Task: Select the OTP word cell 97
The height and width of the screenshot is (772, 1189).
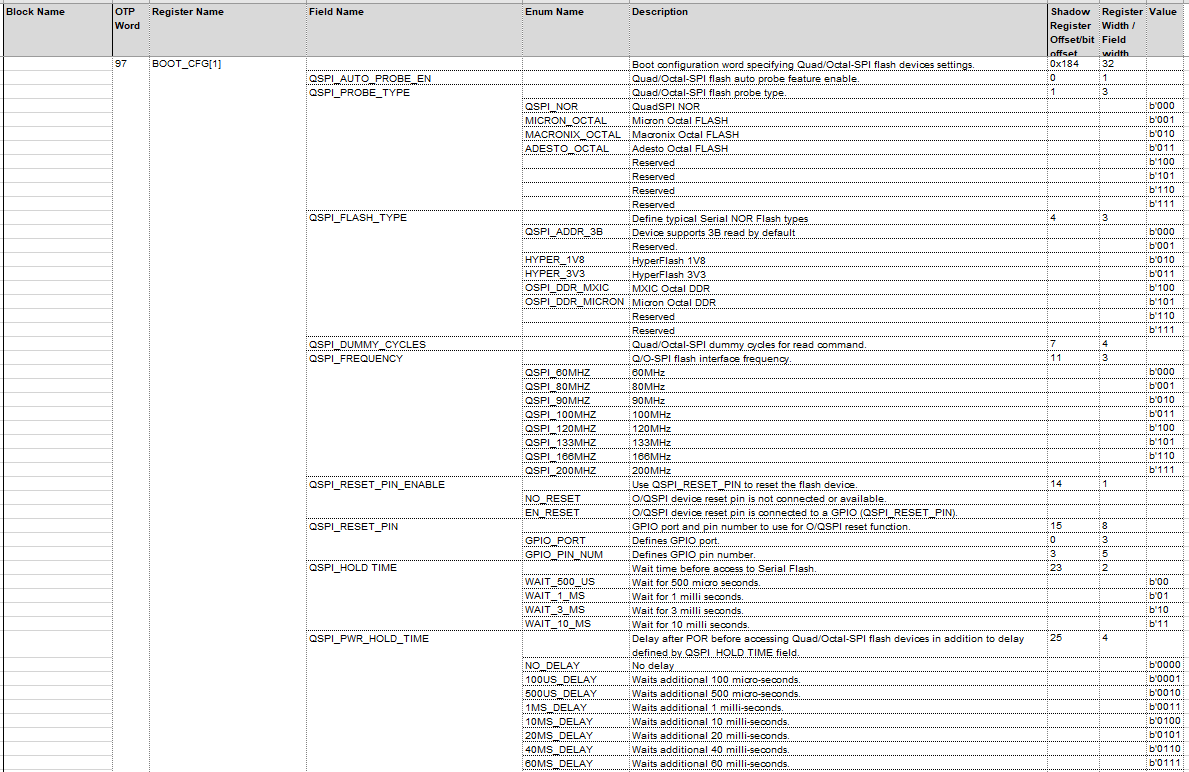Action: [x=130, y=64]
